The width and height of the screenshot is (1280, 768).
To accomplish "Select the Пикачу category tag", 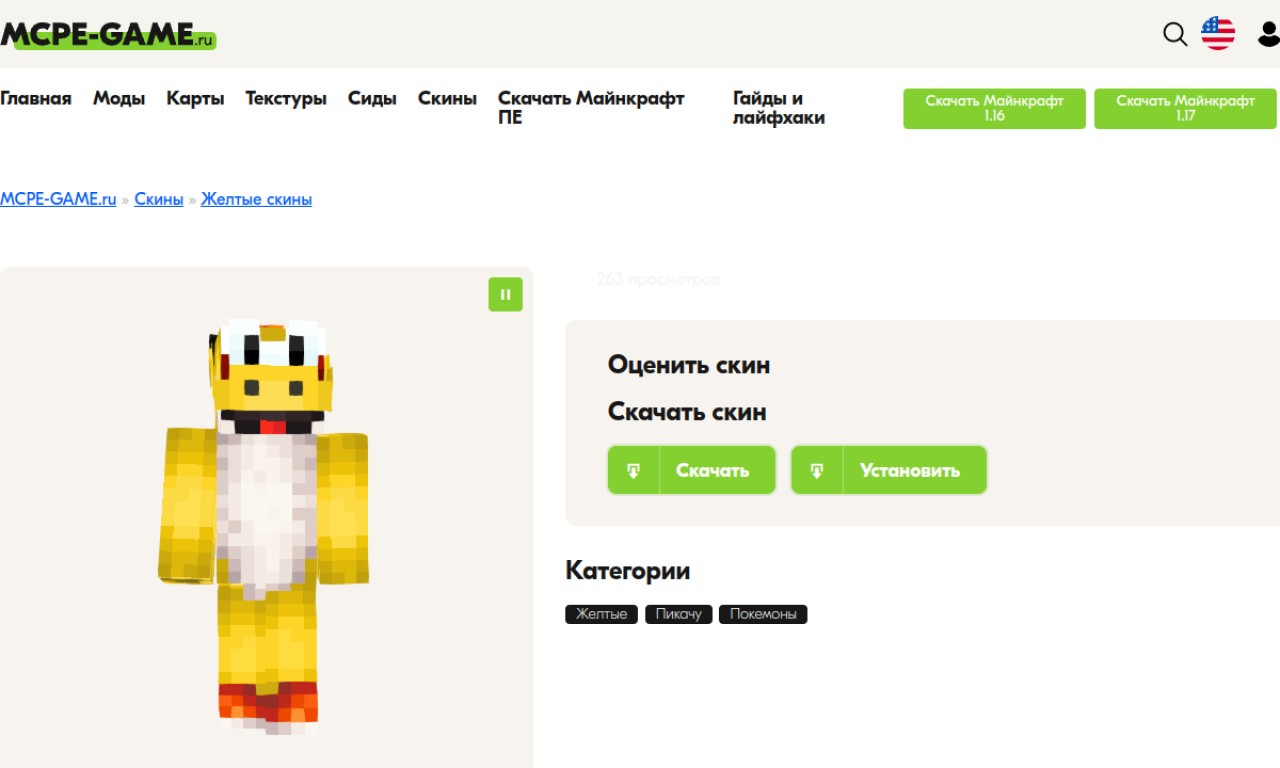I will 679,614.
